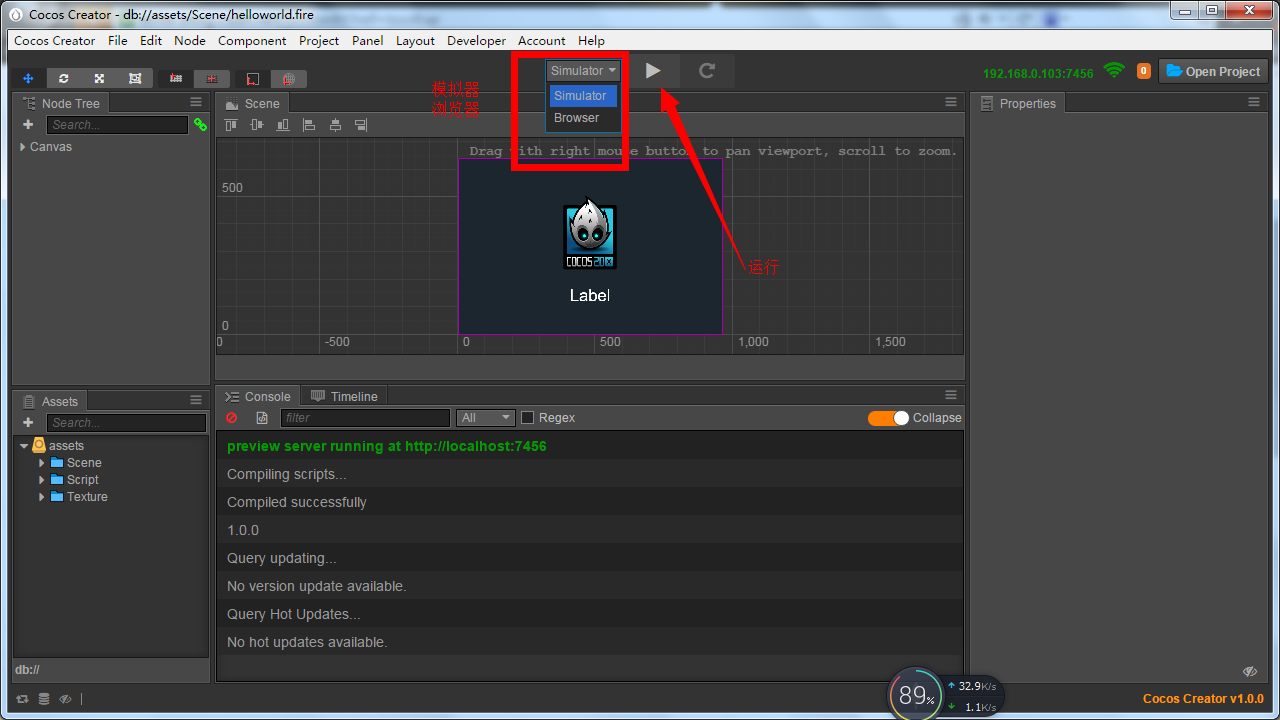Collapse the assets root folder
The width and height of the screenshot is (1280, 720).
coord(24,446)
